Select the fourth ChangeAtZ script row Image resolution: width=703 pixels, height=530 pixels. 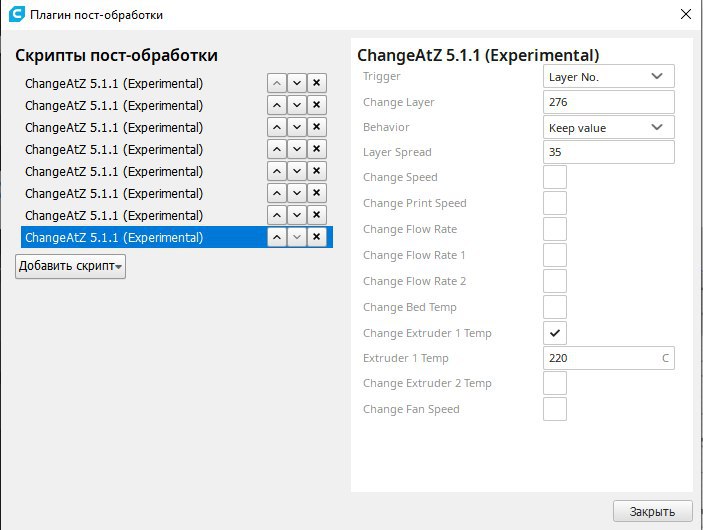point(177,149)
